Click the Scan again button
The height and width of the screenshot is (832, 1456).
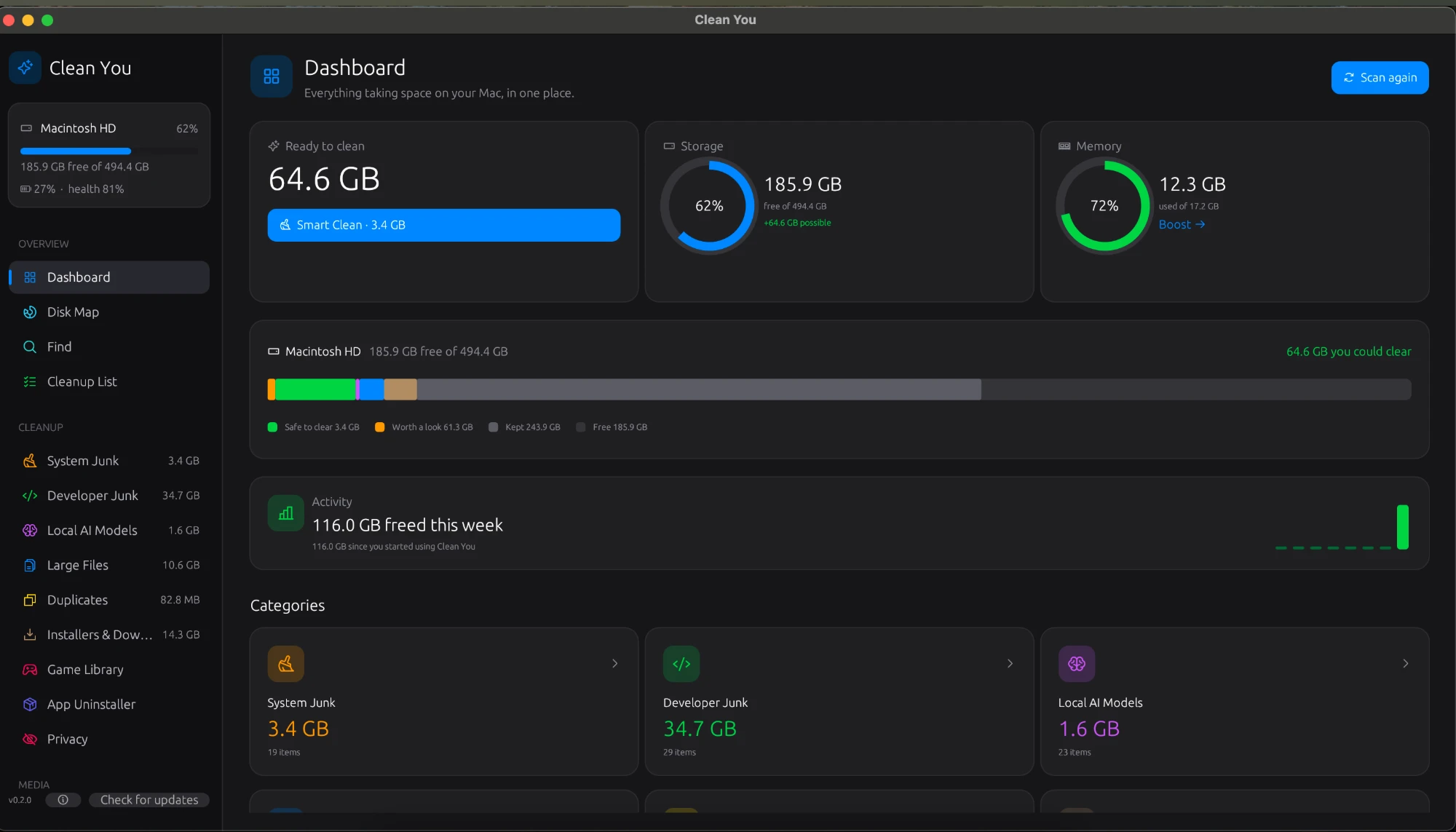[1380, 78]
